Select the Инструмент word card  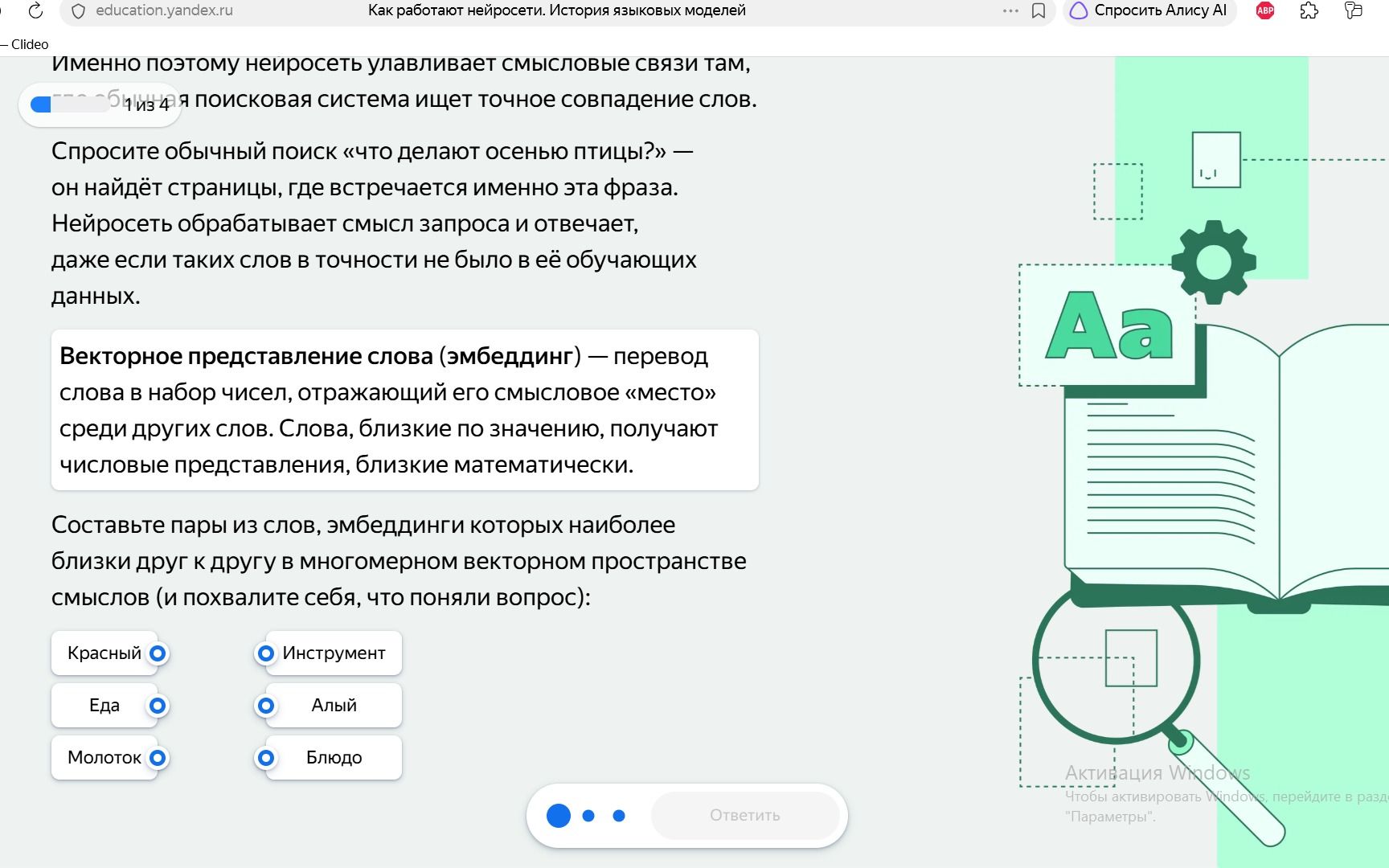pyautogui.click(x=334, y=653)
